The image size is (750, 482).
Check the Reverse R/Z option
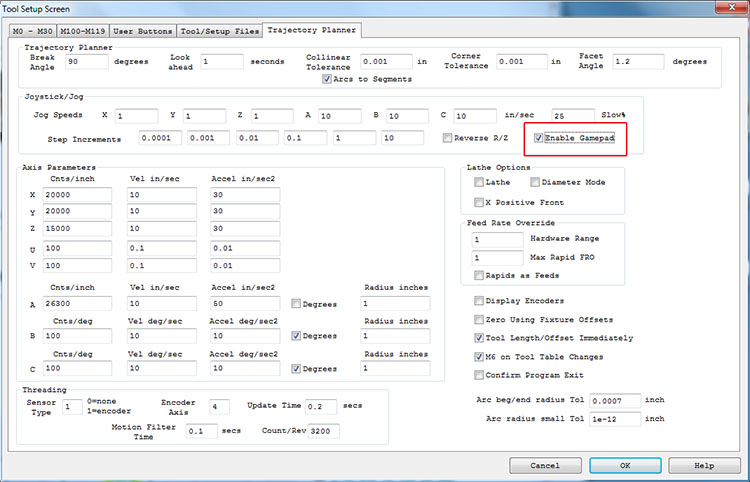(x=448, y=138)
